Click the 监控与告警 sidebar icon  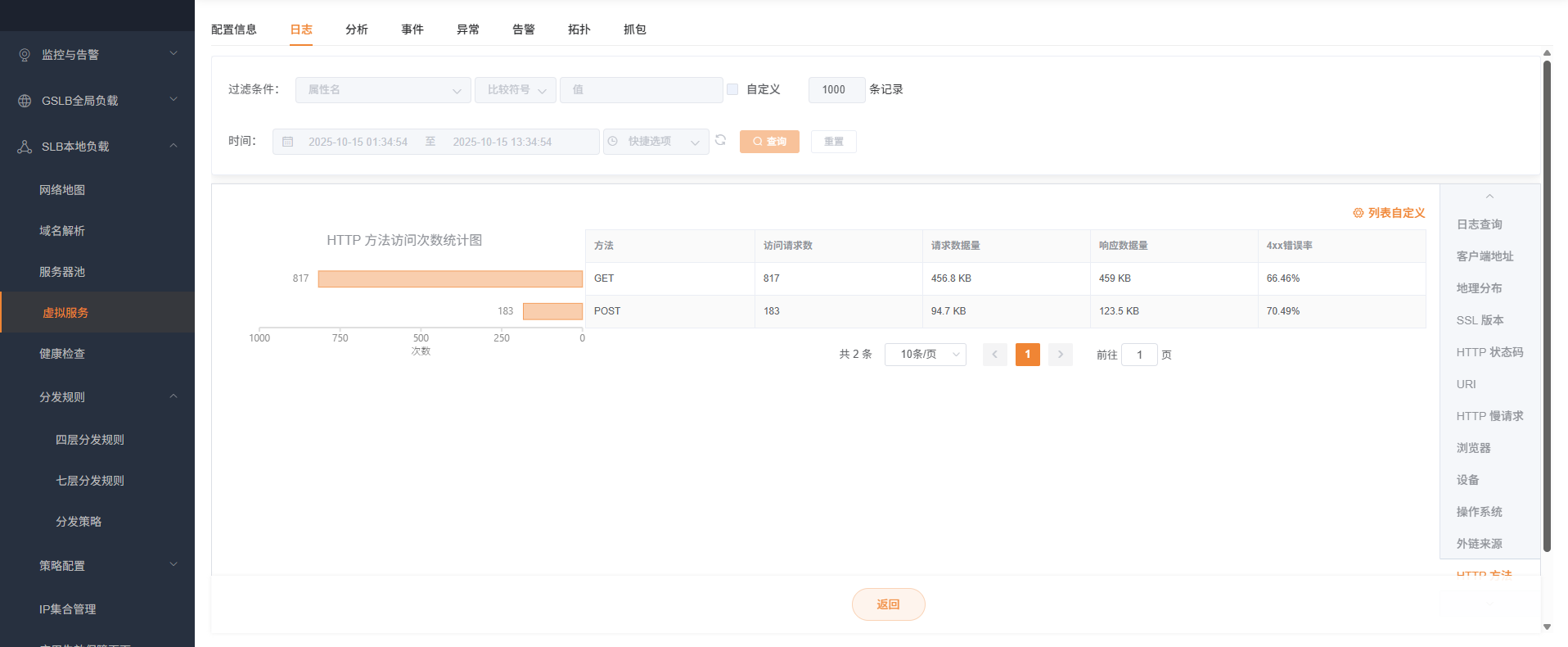(x=25, y=55)
